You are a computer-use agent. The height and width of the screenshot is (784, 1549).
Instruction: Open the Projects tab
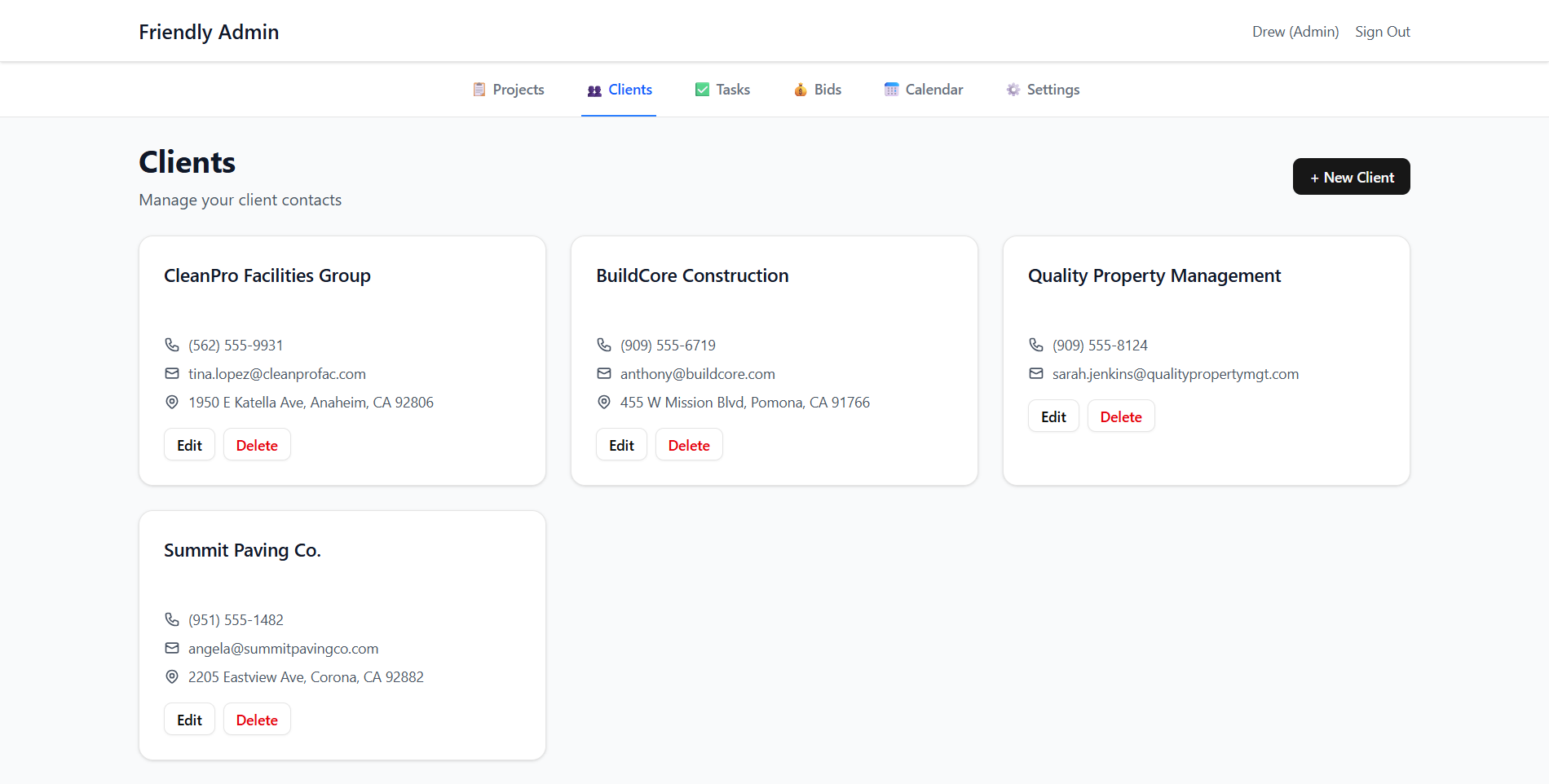(509, 90)
